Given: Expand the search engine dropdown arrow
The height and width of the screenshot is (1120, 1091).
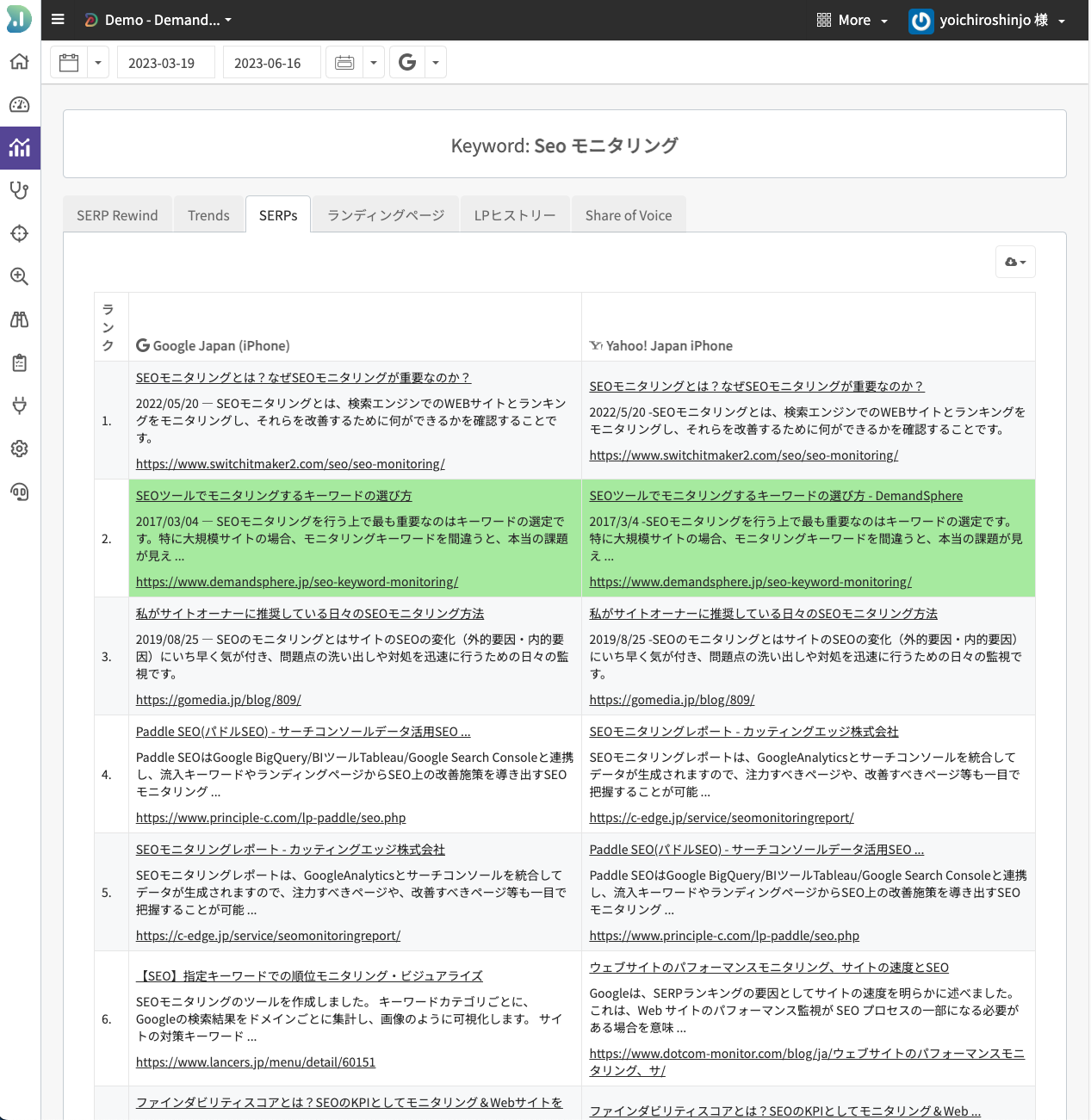Looking at the screenshot, I should point(436,63).
